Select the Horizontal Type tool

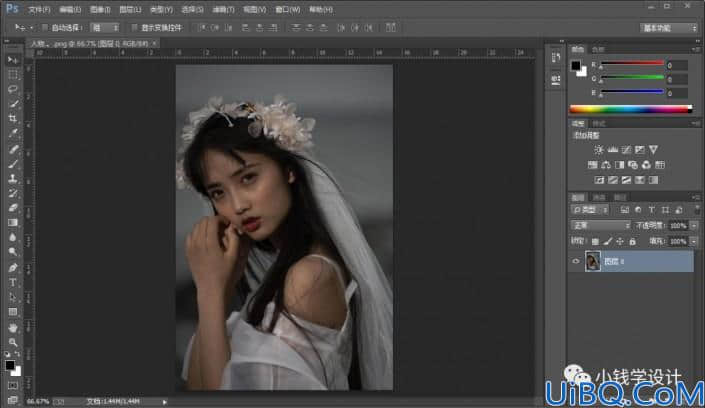pyautogui.click(x=13, y=282)
